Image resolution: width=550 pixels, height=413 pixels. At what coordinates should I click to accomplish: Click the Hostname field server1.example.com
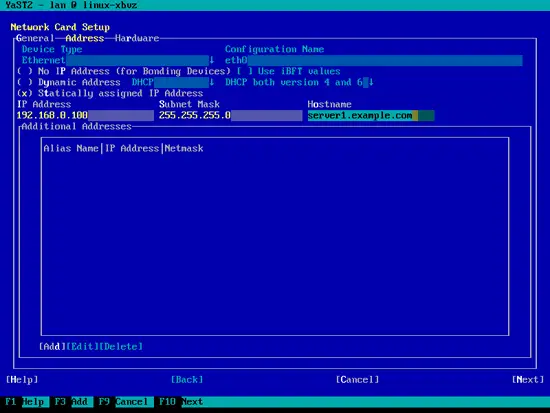[371, 115]
